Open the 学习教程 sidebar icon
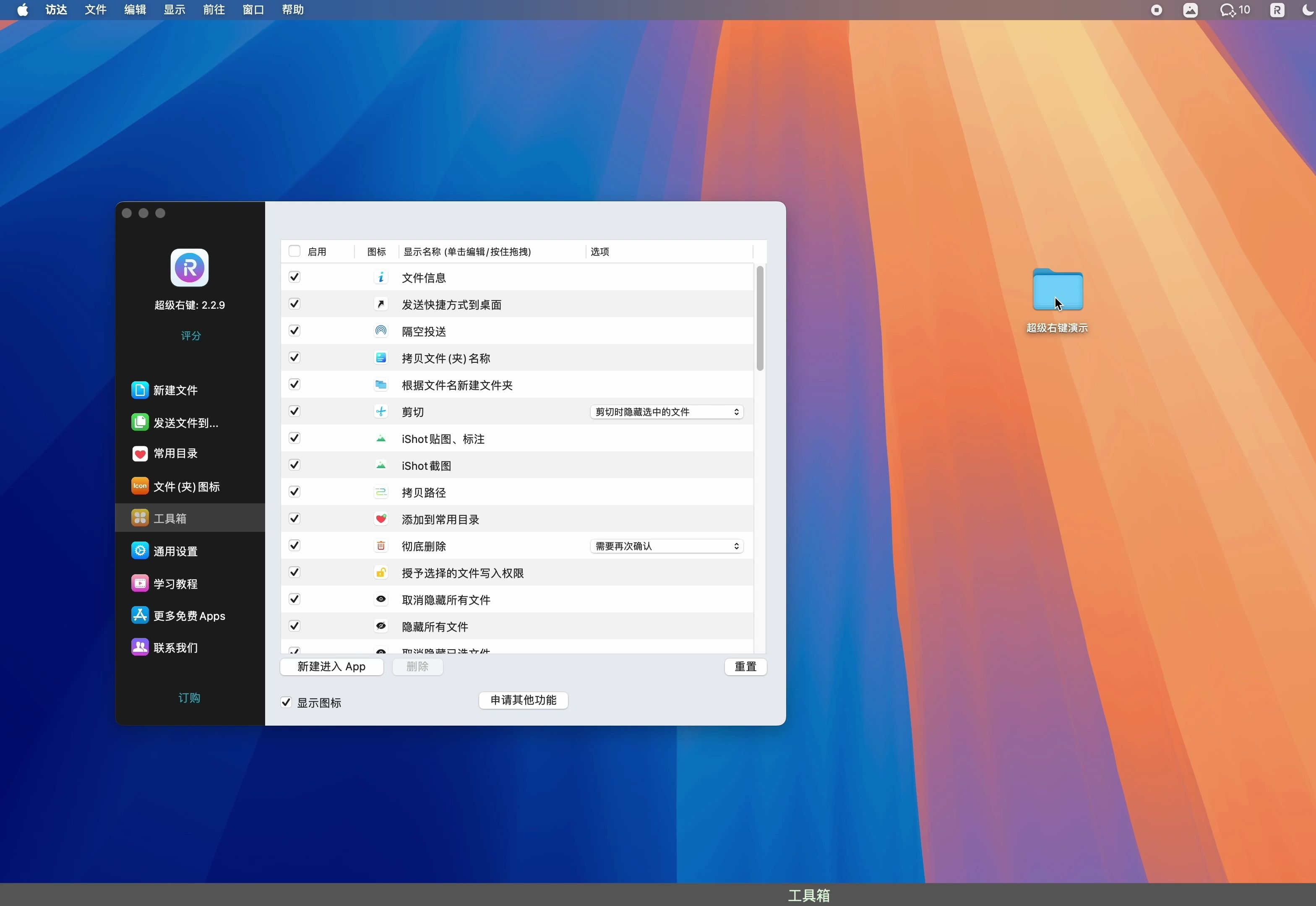Image resolution: width=1316 pixels, height=906 pixels. pos(140,583)
